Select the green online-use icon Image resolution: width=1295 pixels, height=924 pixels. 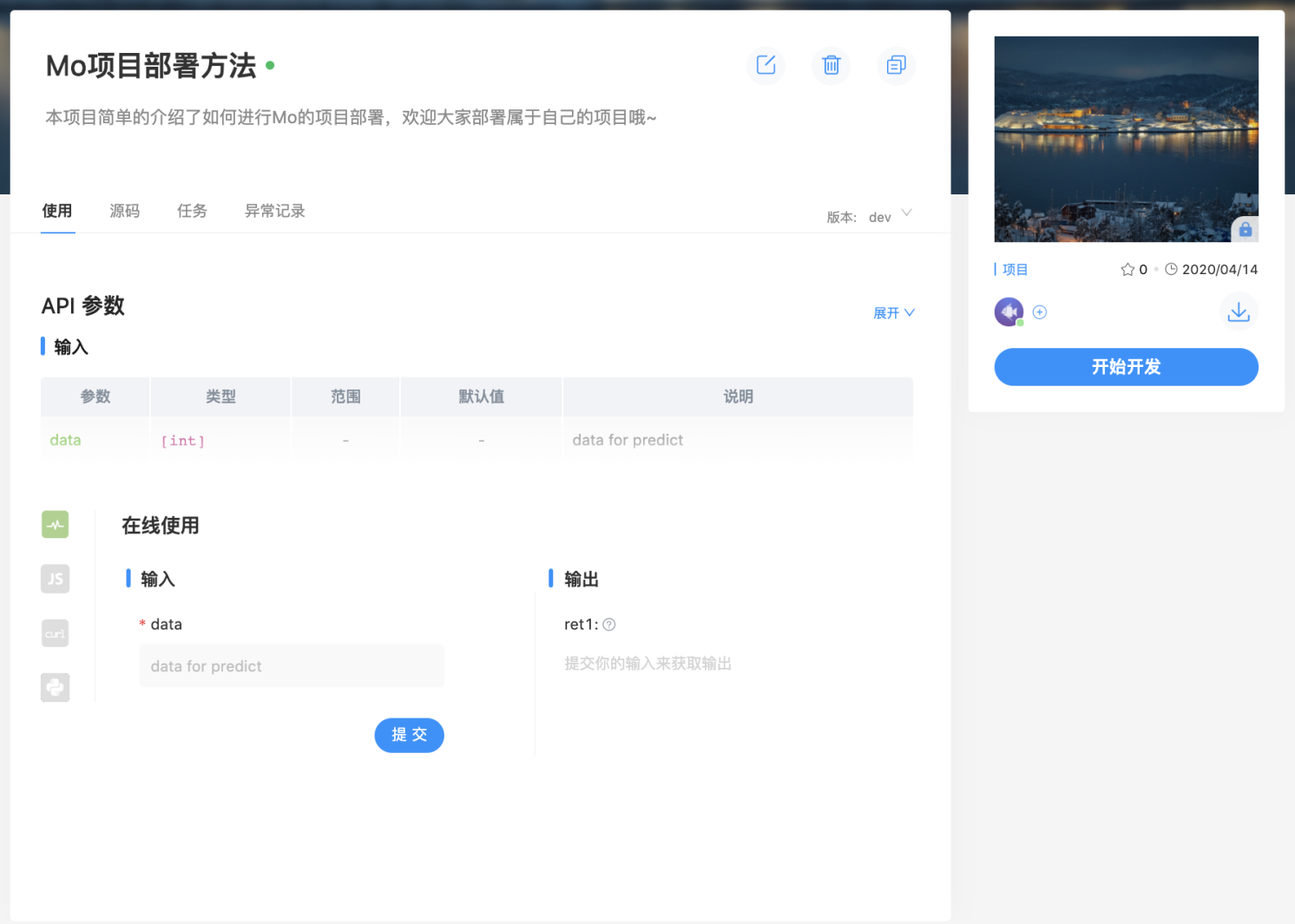[x=55, y=524]
